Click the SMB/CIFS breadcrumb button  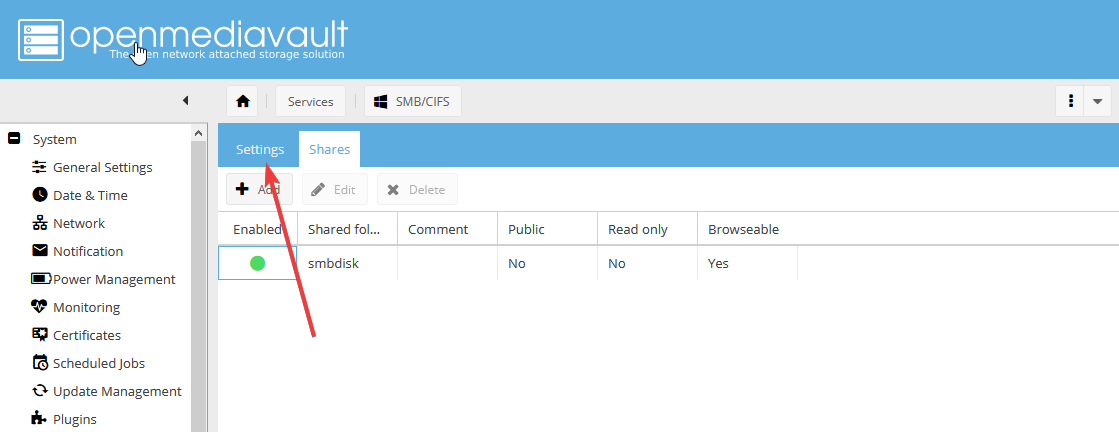[412, 101]
